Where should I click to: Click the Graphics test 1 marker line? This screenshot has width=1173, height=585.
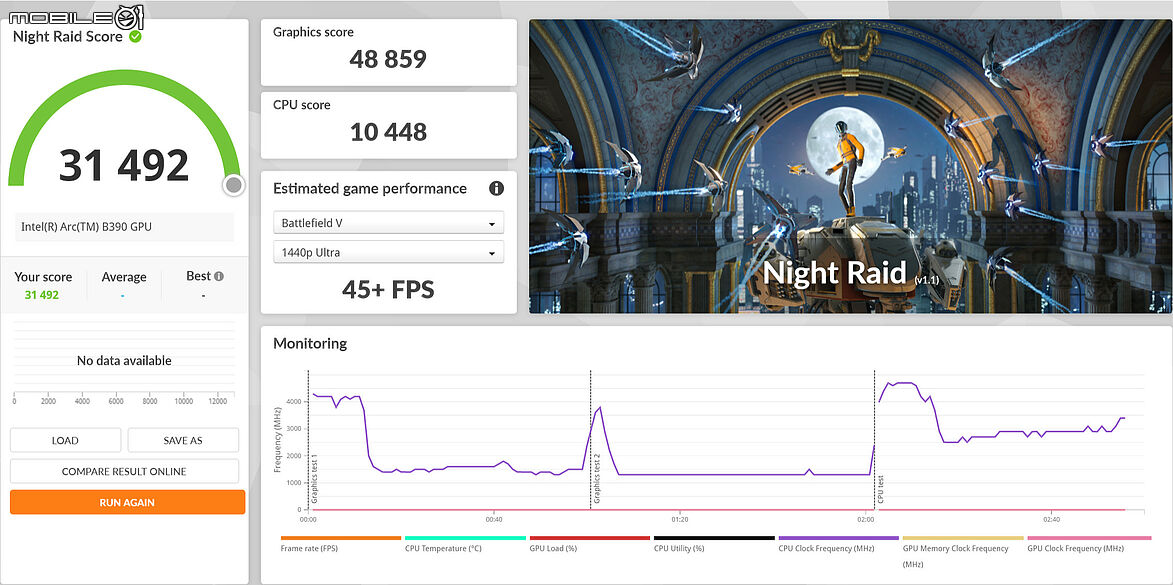click(x=308, y=440)
